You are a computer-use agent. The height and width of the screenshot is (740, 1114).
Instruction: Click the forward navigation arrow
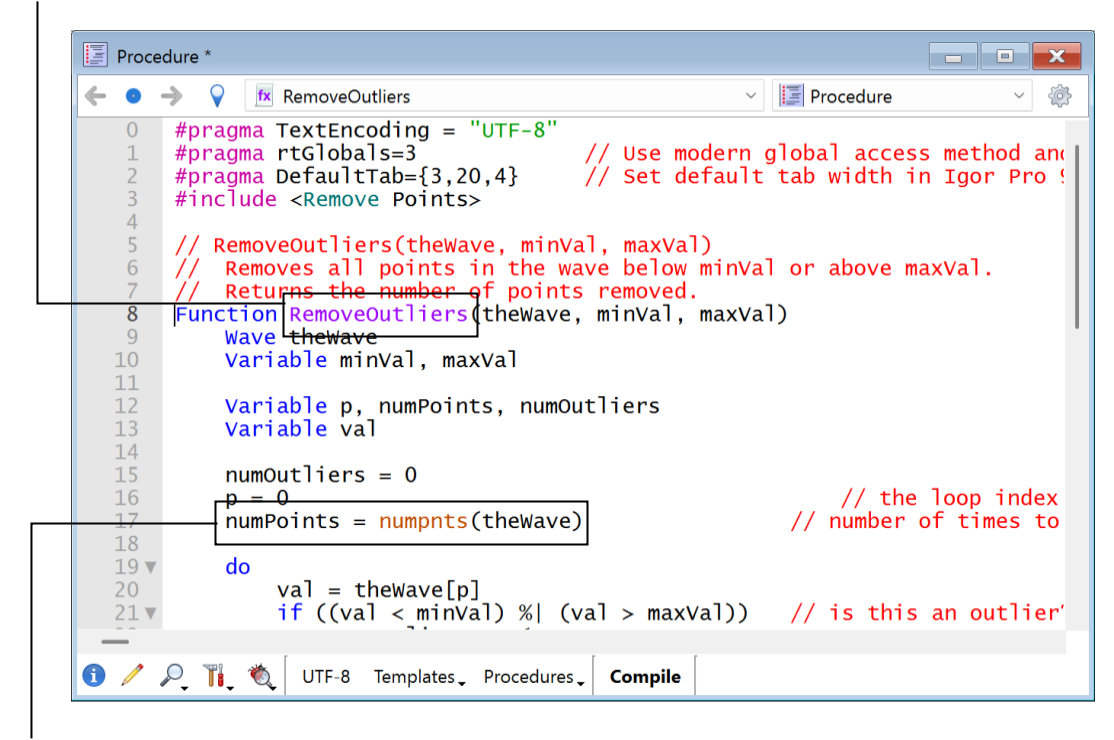(x=172, y=96)
